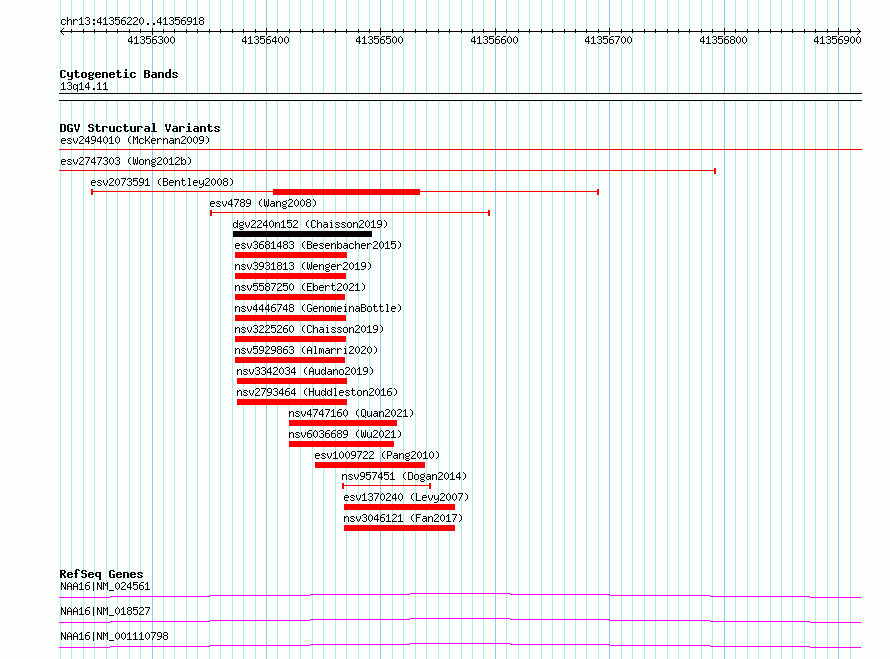Click the chr13:41356220..41356918 region label
The height and width of the screenshot is (659, 890).
[132, 21]
